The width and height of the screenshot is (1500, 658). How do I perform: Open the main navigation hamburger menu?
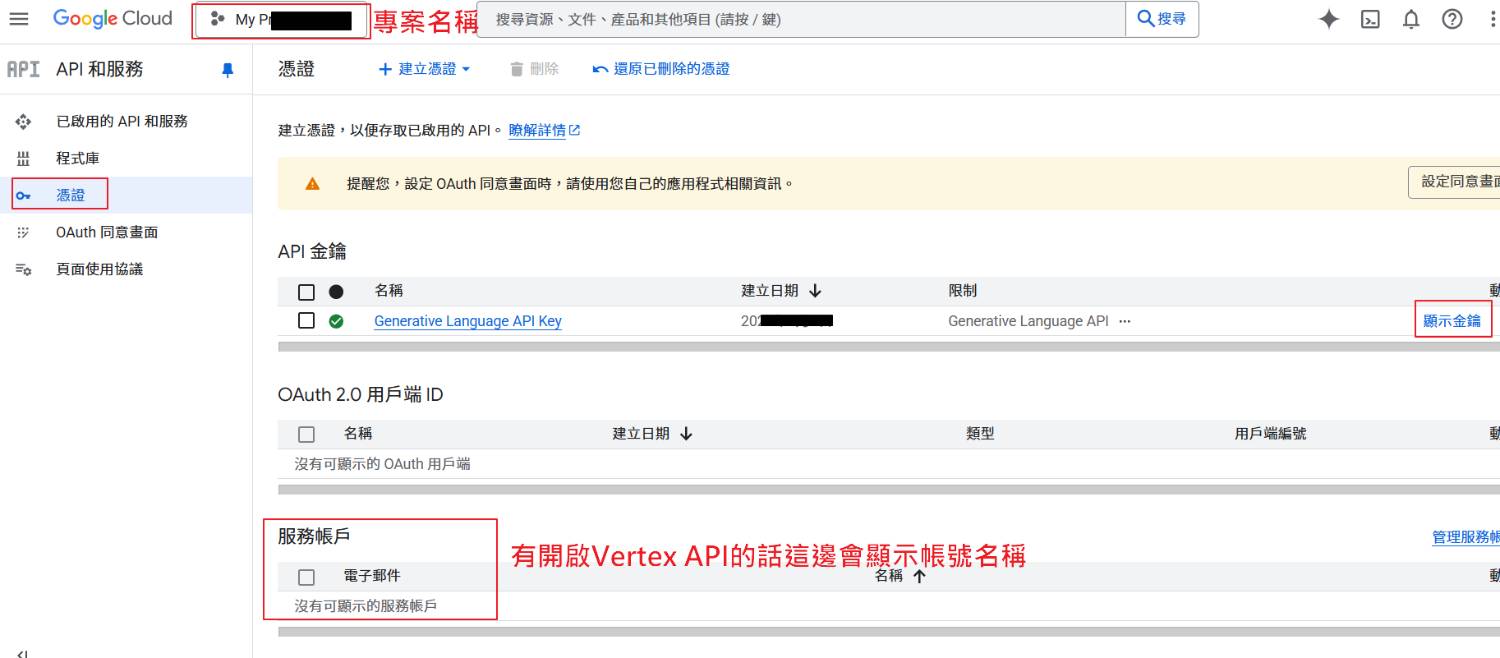(x=18, y=19)
